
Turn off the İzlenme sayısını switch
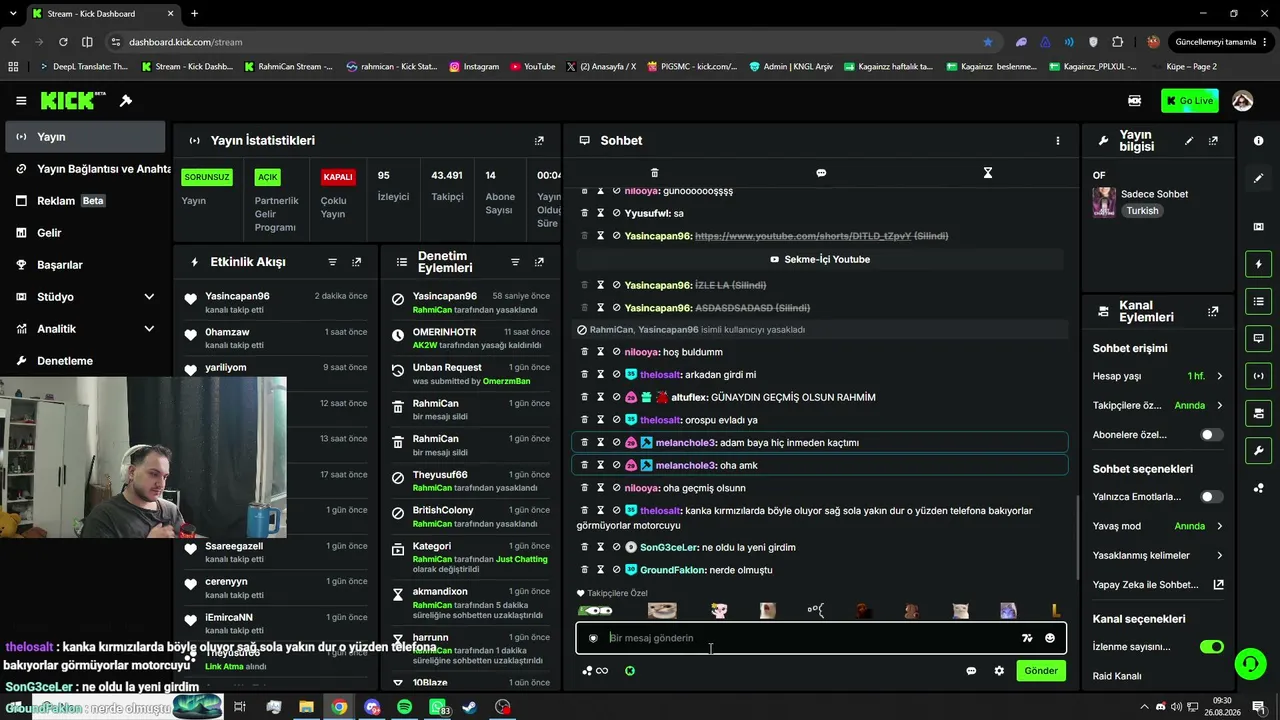click(1211, 647)
